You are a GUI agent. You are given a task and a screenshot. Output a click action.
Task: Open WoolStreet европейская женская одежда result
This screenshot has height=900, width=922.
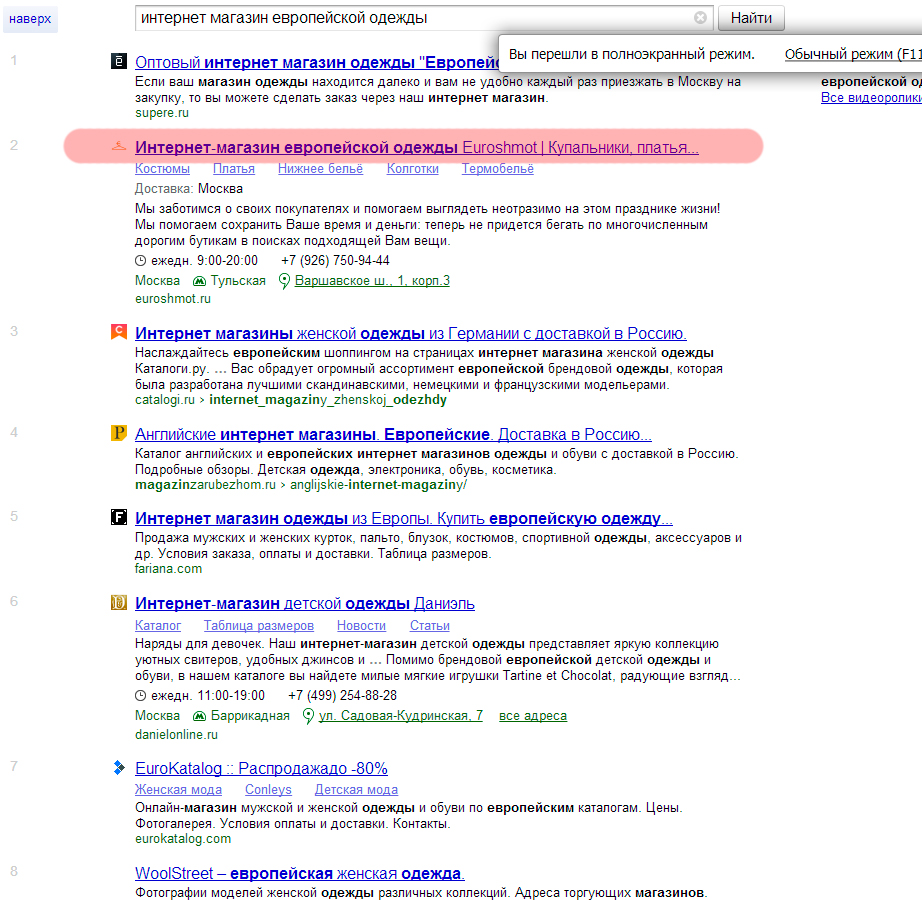point(300,874)
